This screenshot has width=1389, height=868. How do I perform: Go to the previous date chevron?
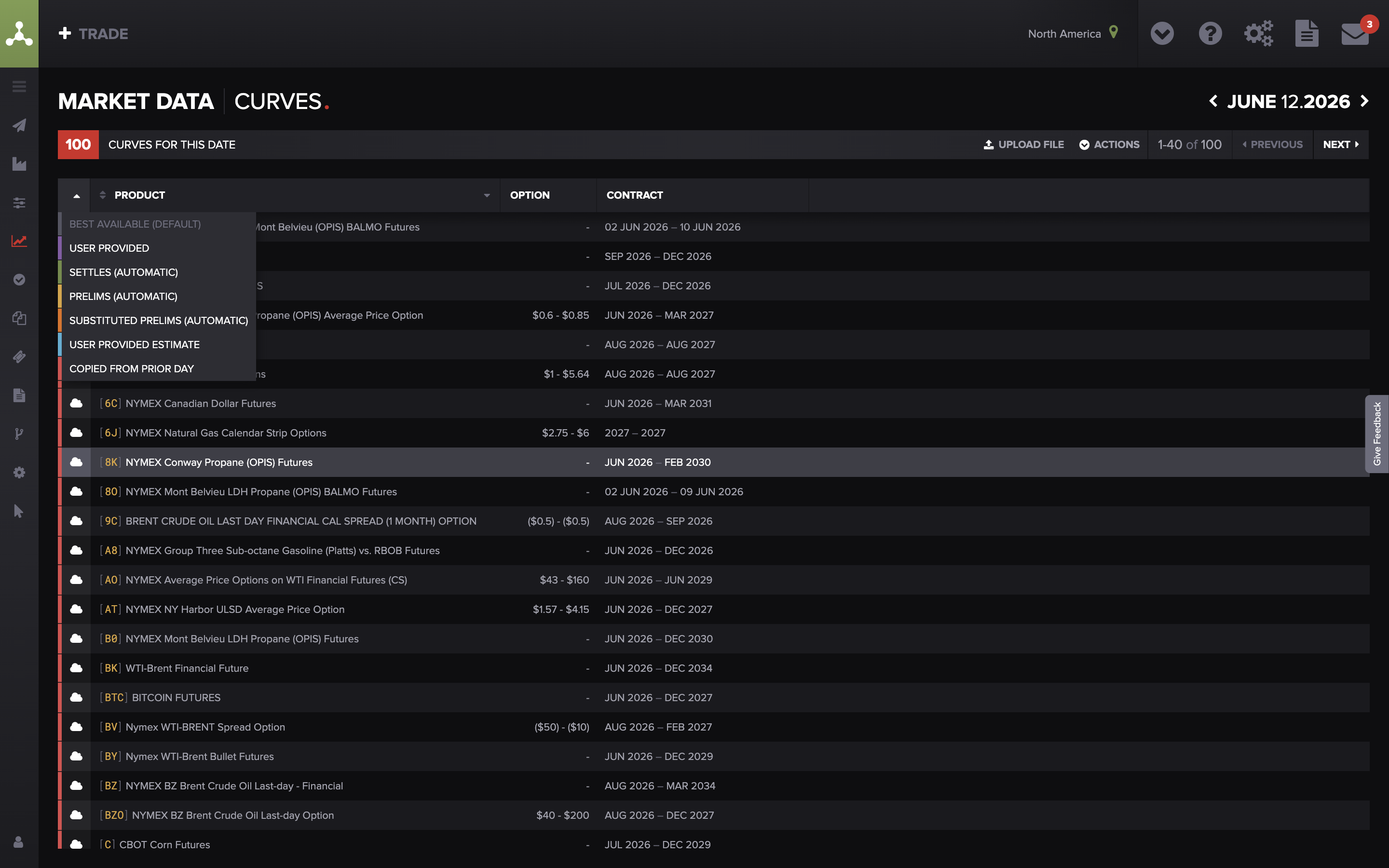point(1213,101)
